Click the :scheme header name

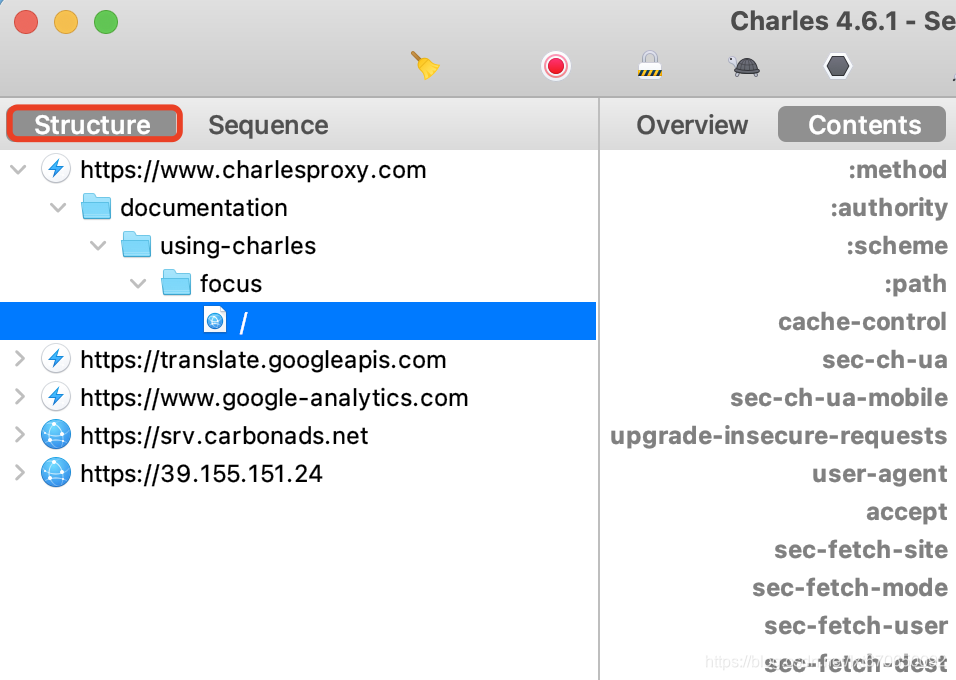[x=897, y=246]
